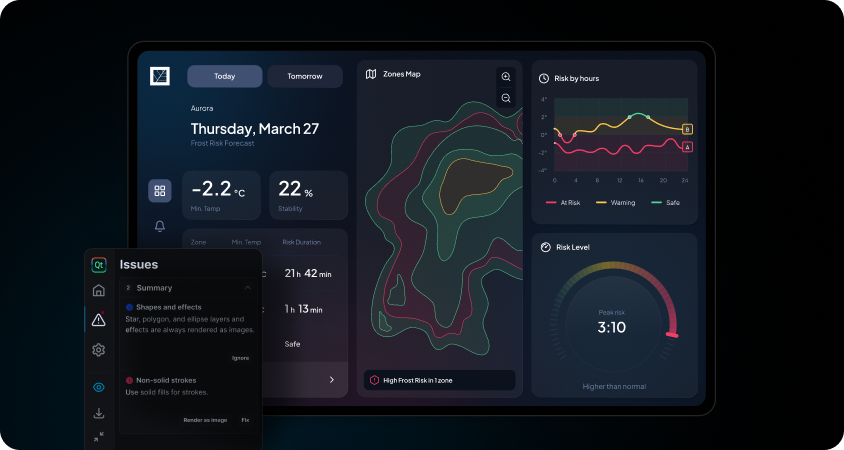
Task: Open the warning triangle Issues icon
Action: tap(99, 320)
